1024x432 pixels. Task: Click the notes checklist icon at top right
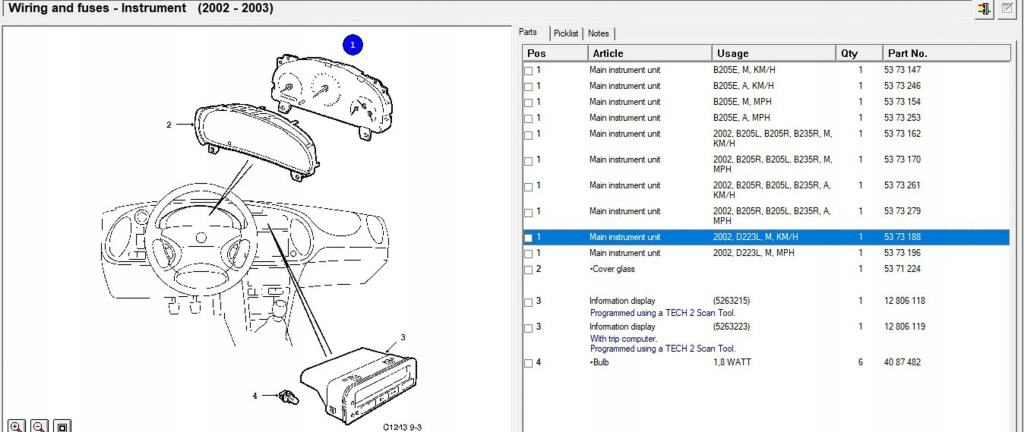[x=1007, y=9]
